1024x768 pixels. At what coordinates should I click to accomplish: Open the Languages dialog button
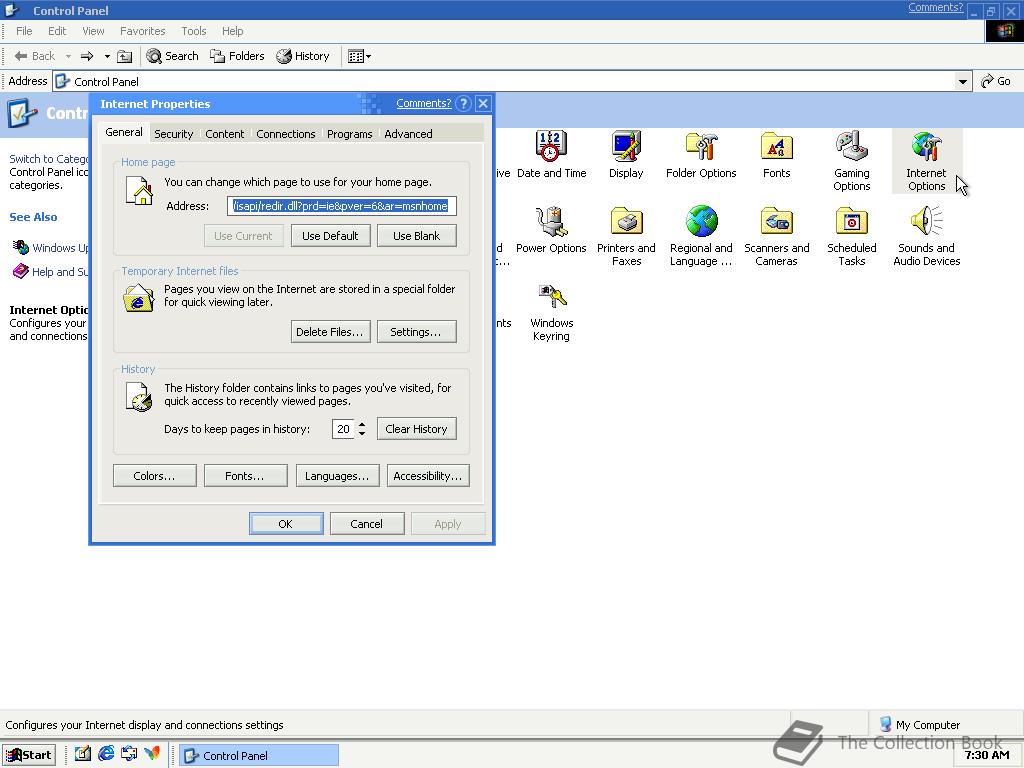click(x=337, y=476)
